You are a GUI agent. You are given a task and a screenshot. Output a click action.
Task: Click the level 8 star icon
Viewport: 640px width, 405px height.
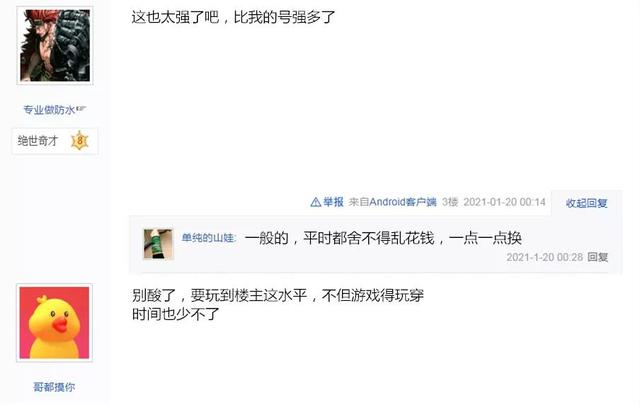pos(80,141)
